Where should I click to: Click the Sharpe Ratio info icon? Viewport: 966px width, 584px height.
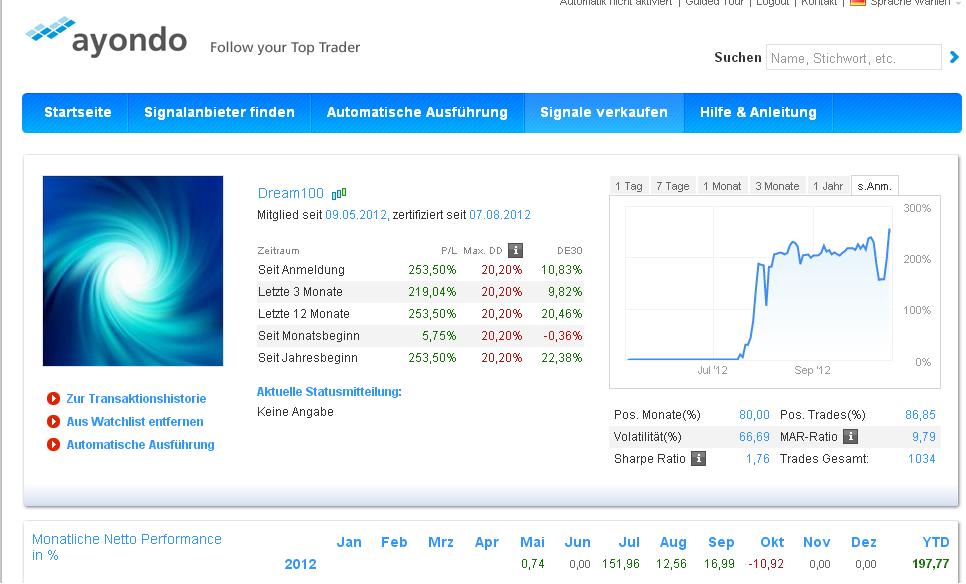tap(698, 459)
